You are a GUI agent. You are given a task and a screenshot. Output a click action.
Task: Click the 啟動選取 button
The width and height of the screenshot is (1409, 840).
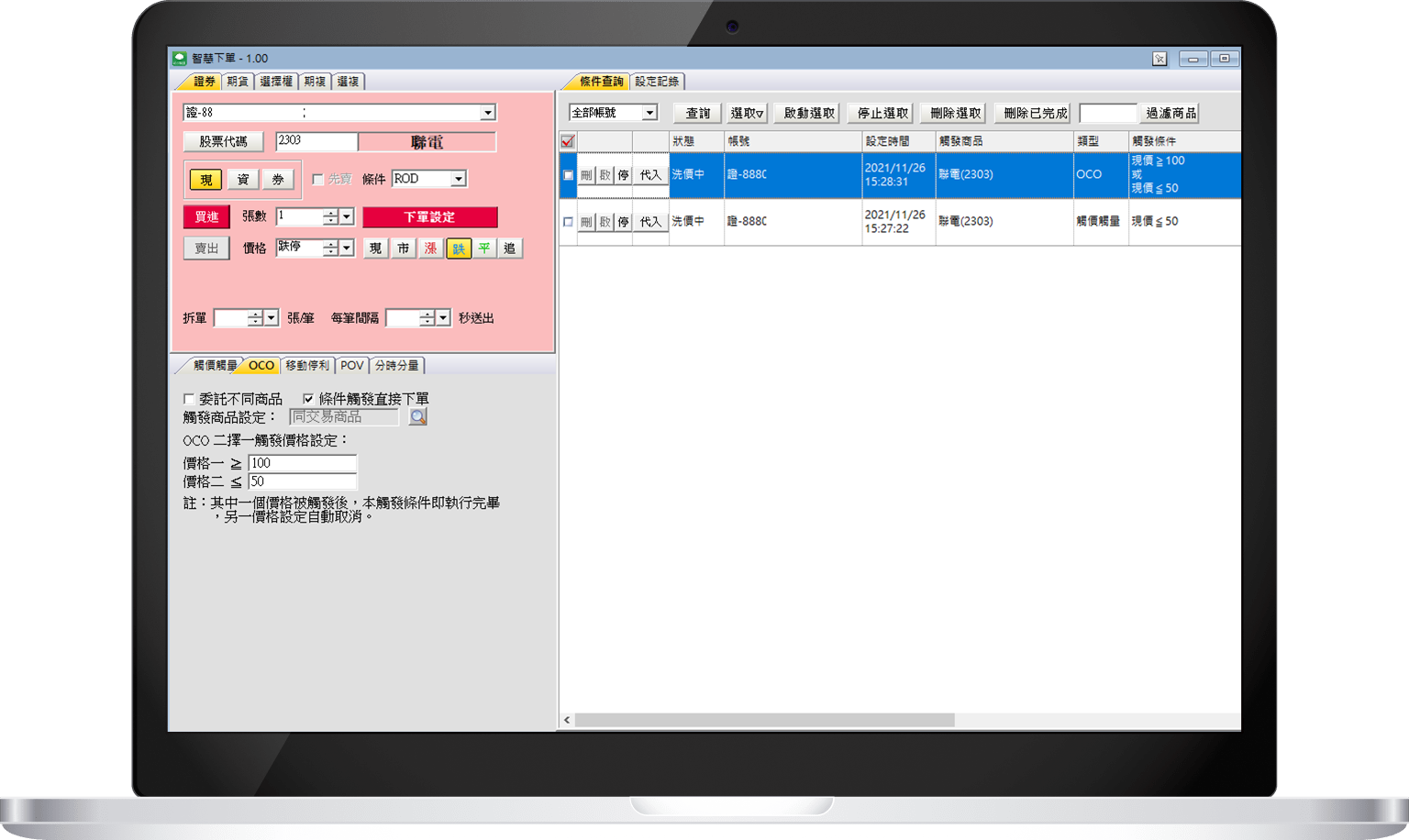[809, 113]
